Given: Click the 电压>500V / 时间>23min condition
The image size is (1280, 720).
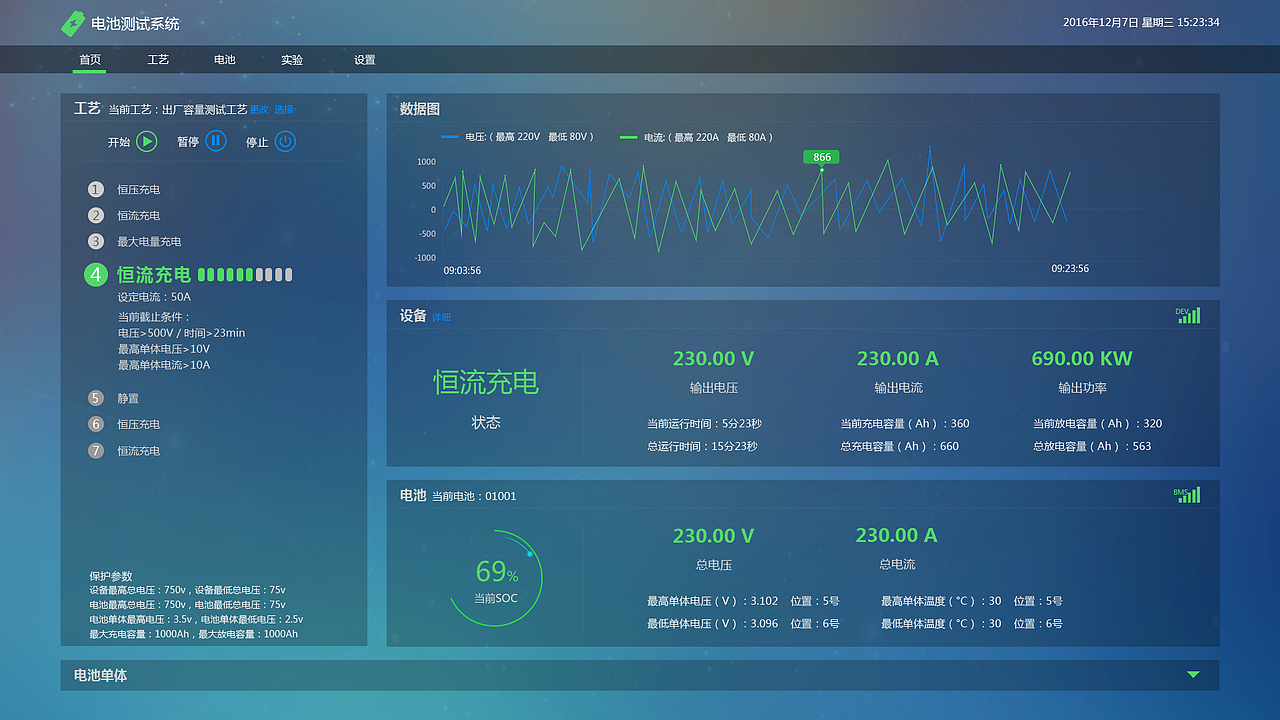Looking at the screenshot, I should click(181, 333).
